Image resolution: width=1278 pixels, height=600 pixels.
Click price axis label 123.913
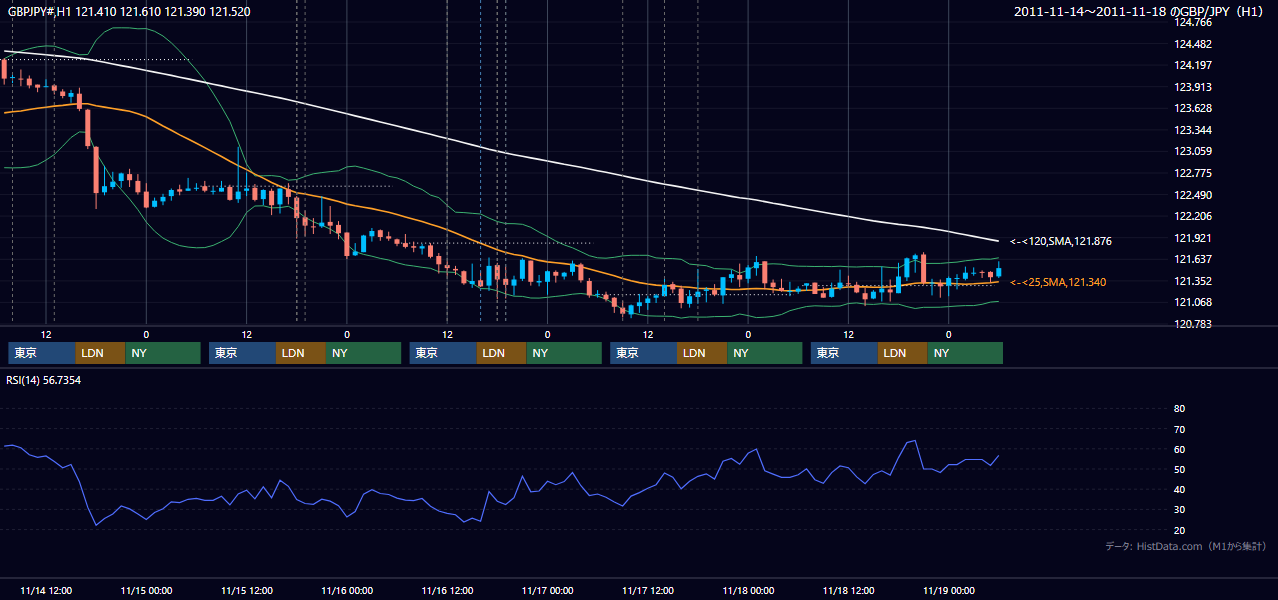[1193, 87]
